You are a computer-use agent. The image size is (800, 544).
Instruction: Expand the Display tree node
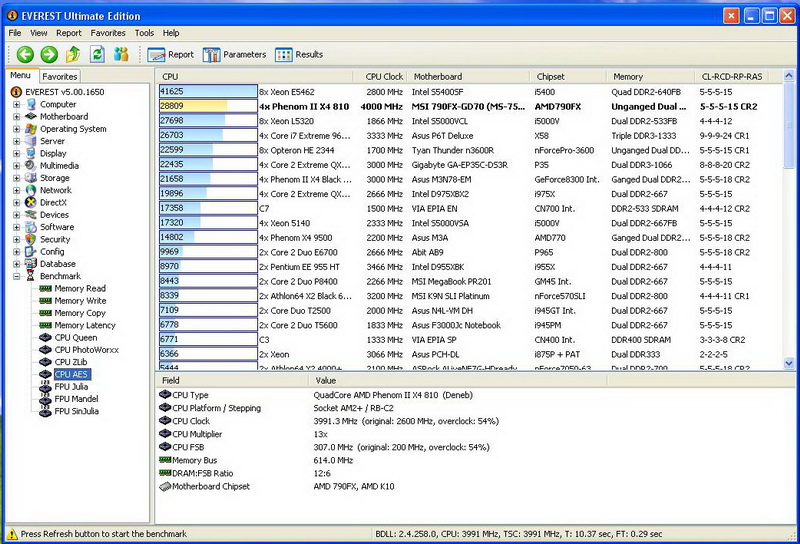pyautogui.click(x=16, y=153)
